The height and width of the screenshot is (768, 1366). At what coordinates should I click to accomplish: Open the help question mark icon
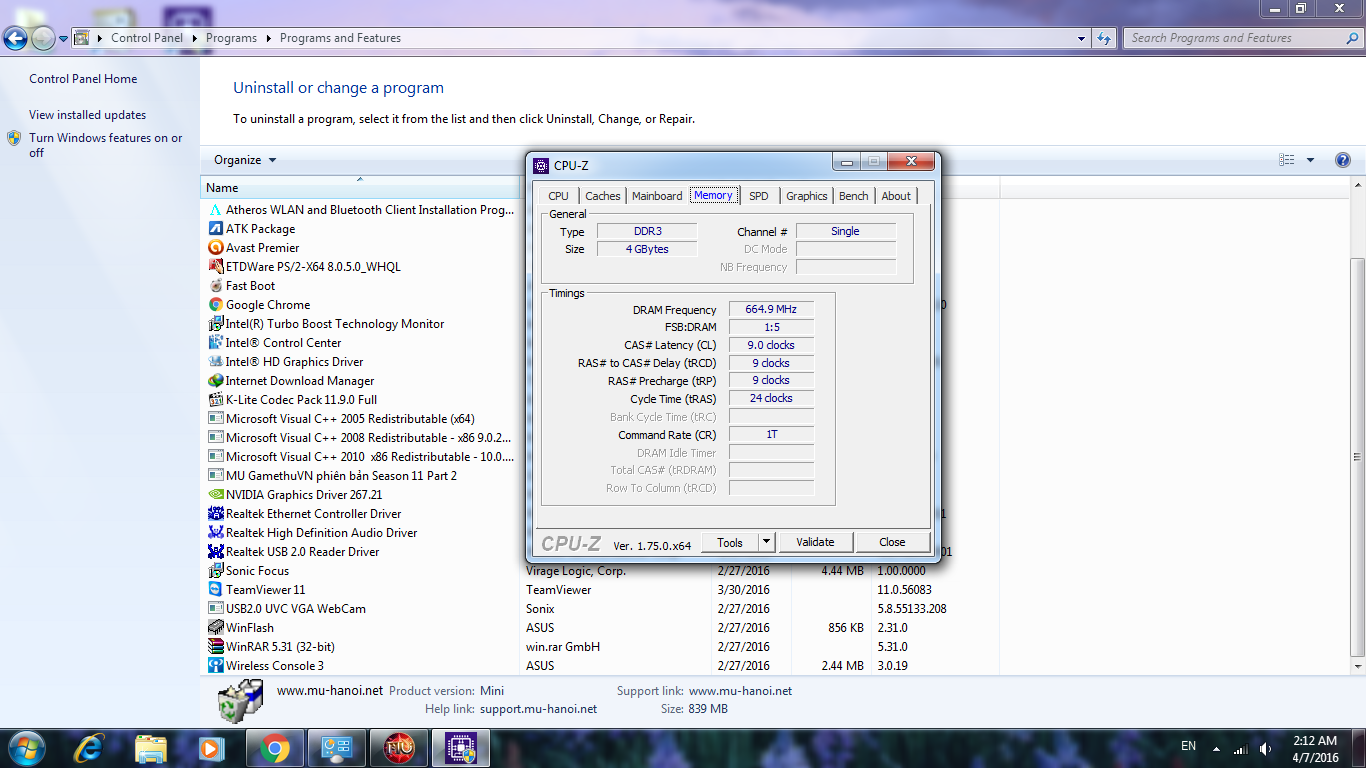[1342, 160]
